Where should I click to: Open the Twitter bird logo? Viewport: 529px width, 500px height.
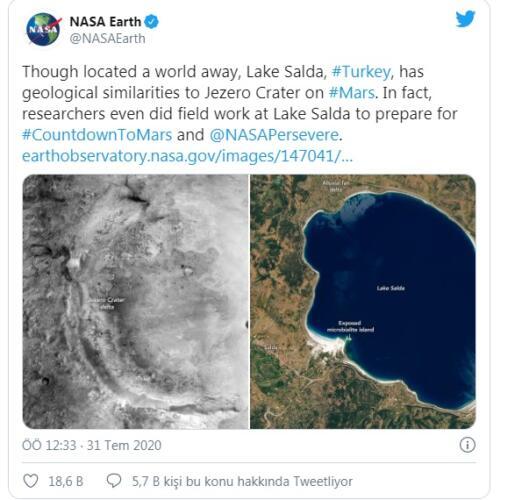pyautogui.click(x=465, y=19)
